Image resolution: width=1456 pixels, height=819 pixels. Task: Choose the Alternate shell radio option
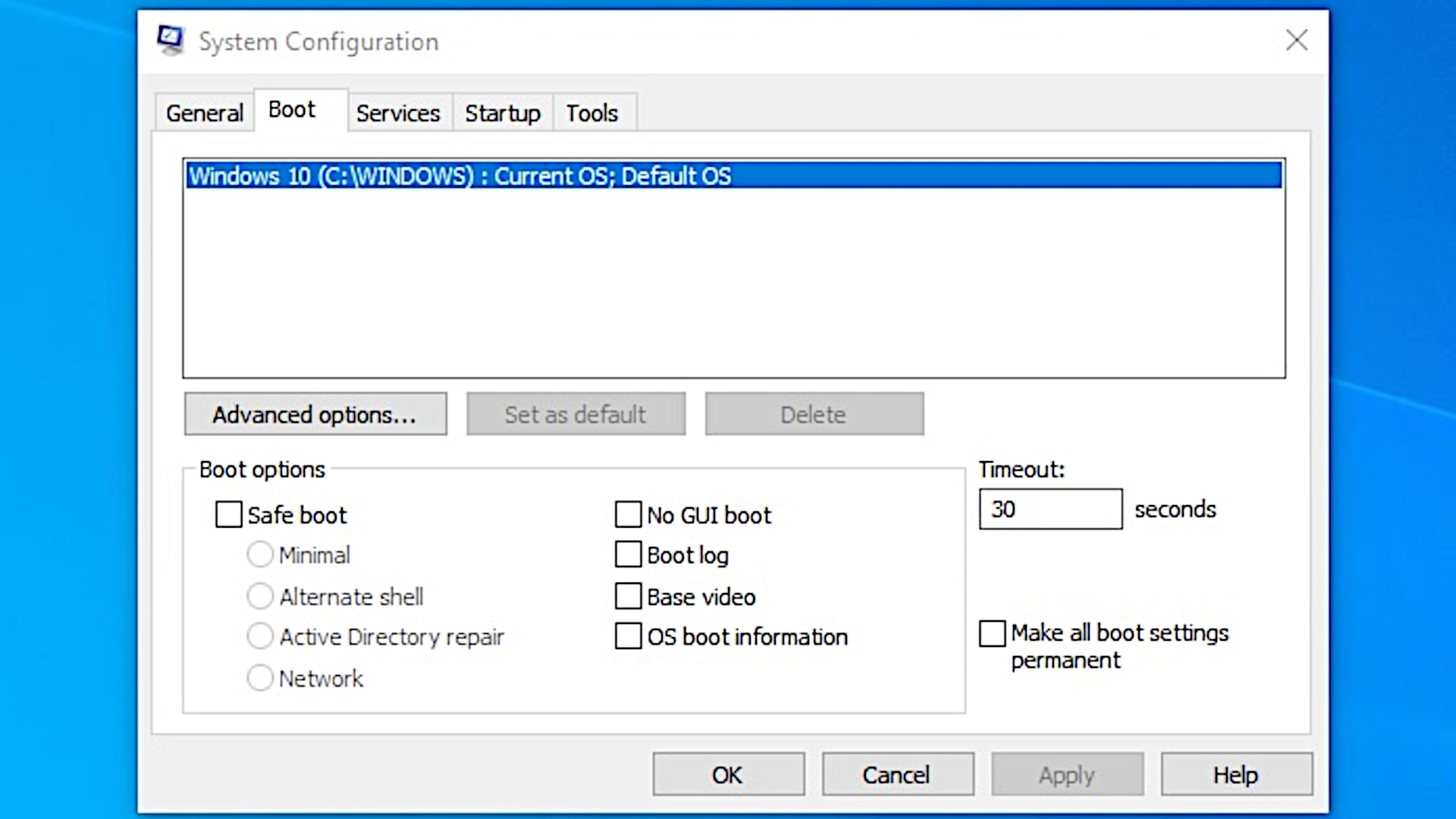click(x=260, y=596)
